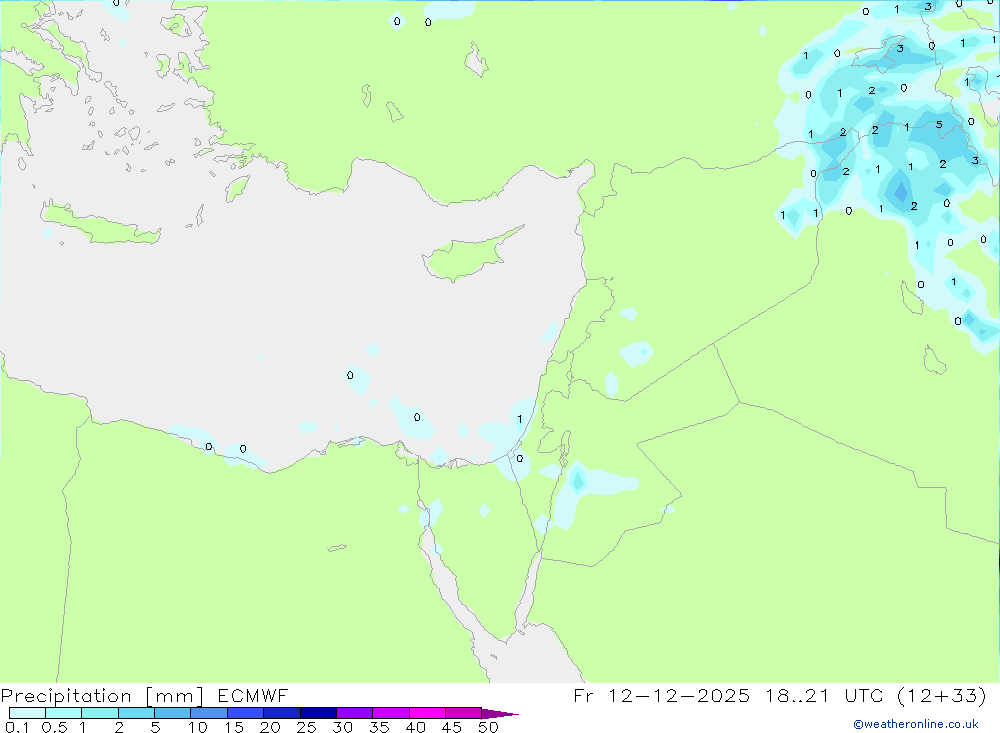Click the '(12+33)' forecast offset text
The image size is (1000, 733).
pyautogui.click(x=941, y=695)
